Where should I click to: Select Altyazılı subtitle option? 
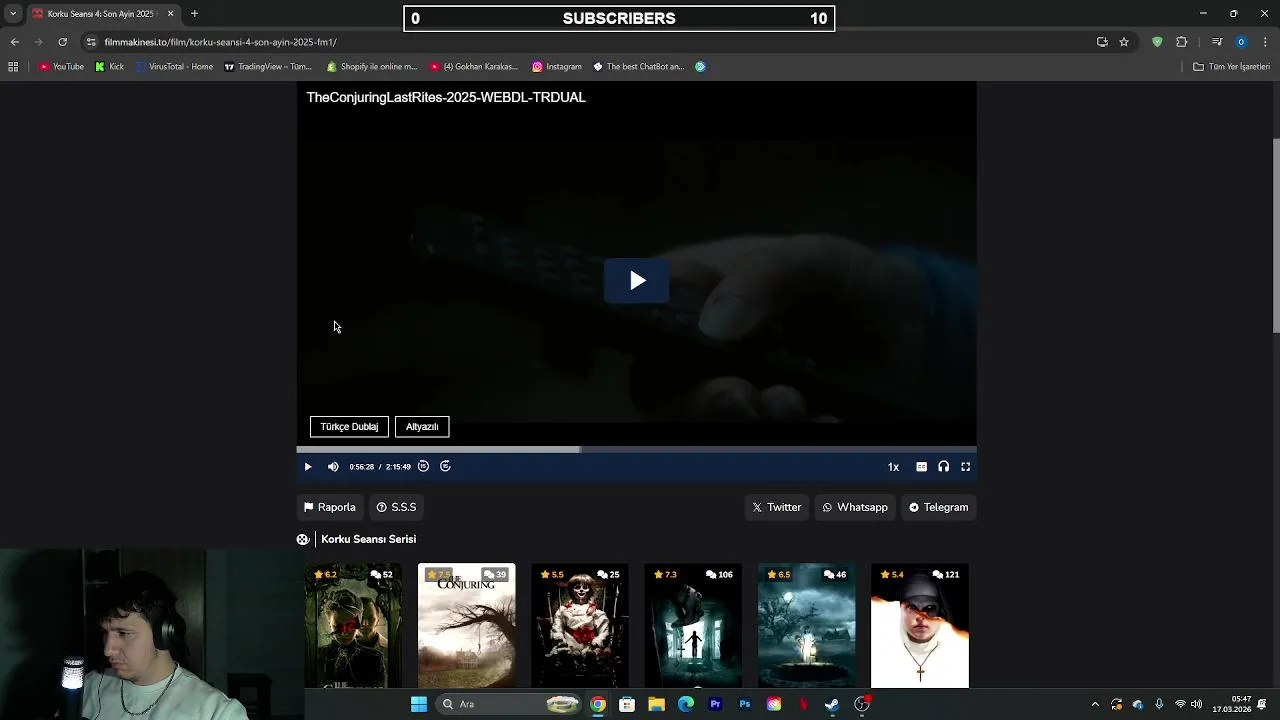pos(422,427)
